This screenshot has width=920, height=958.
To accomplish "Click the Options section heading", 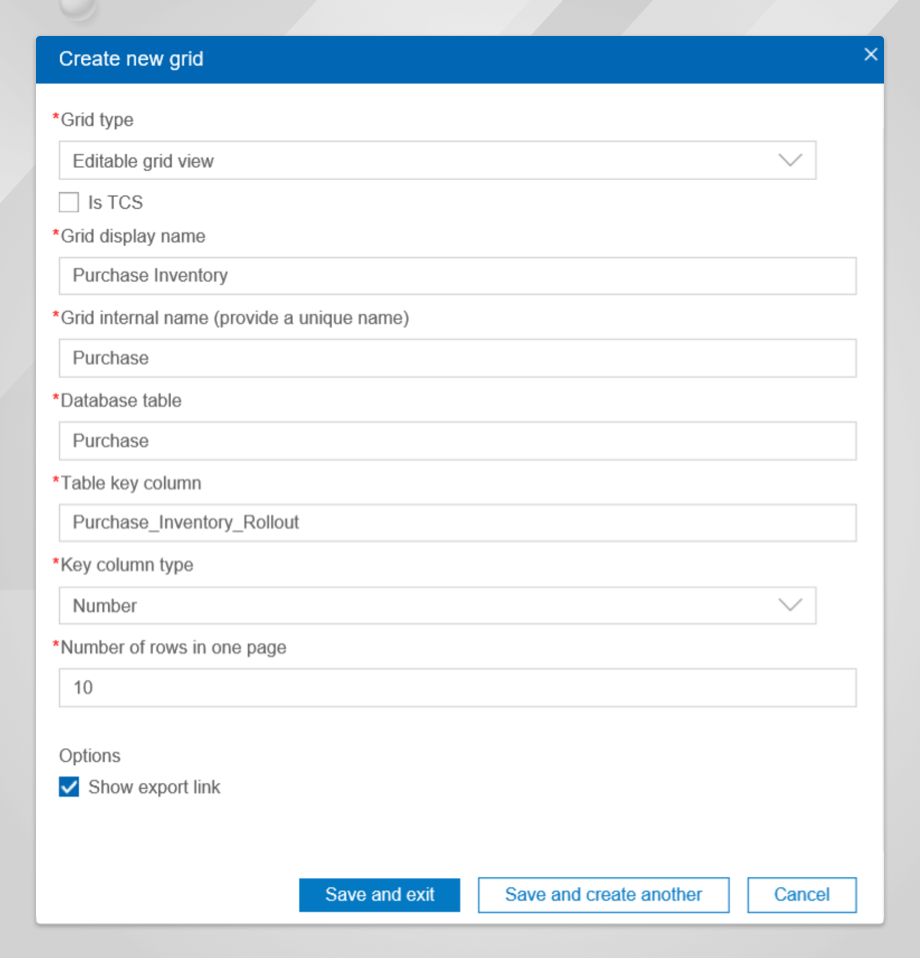I will pyautogui.click(x=90, y=756).
